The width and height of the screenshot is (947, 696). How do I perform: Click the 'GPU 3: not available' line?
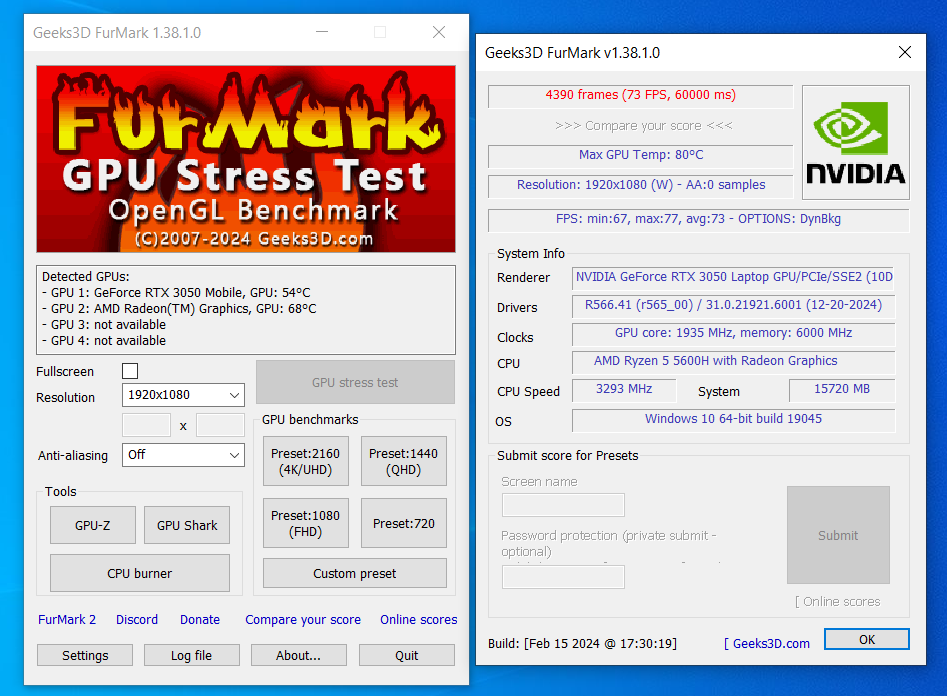[x=104, y=324]
